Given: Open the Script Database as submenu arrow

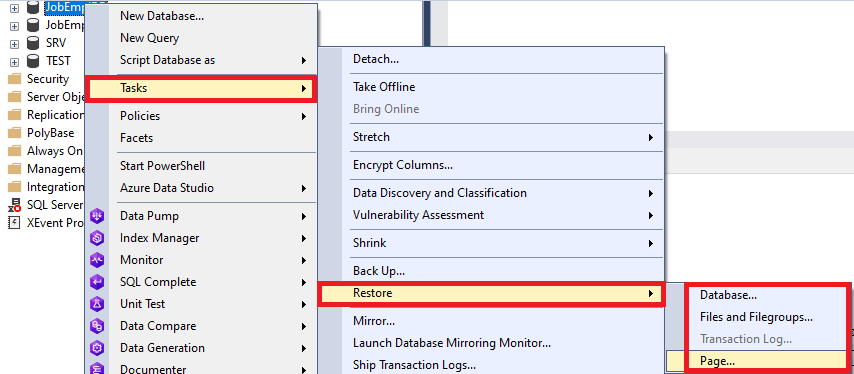Looking at the screenshot, I should coord(304,60).
